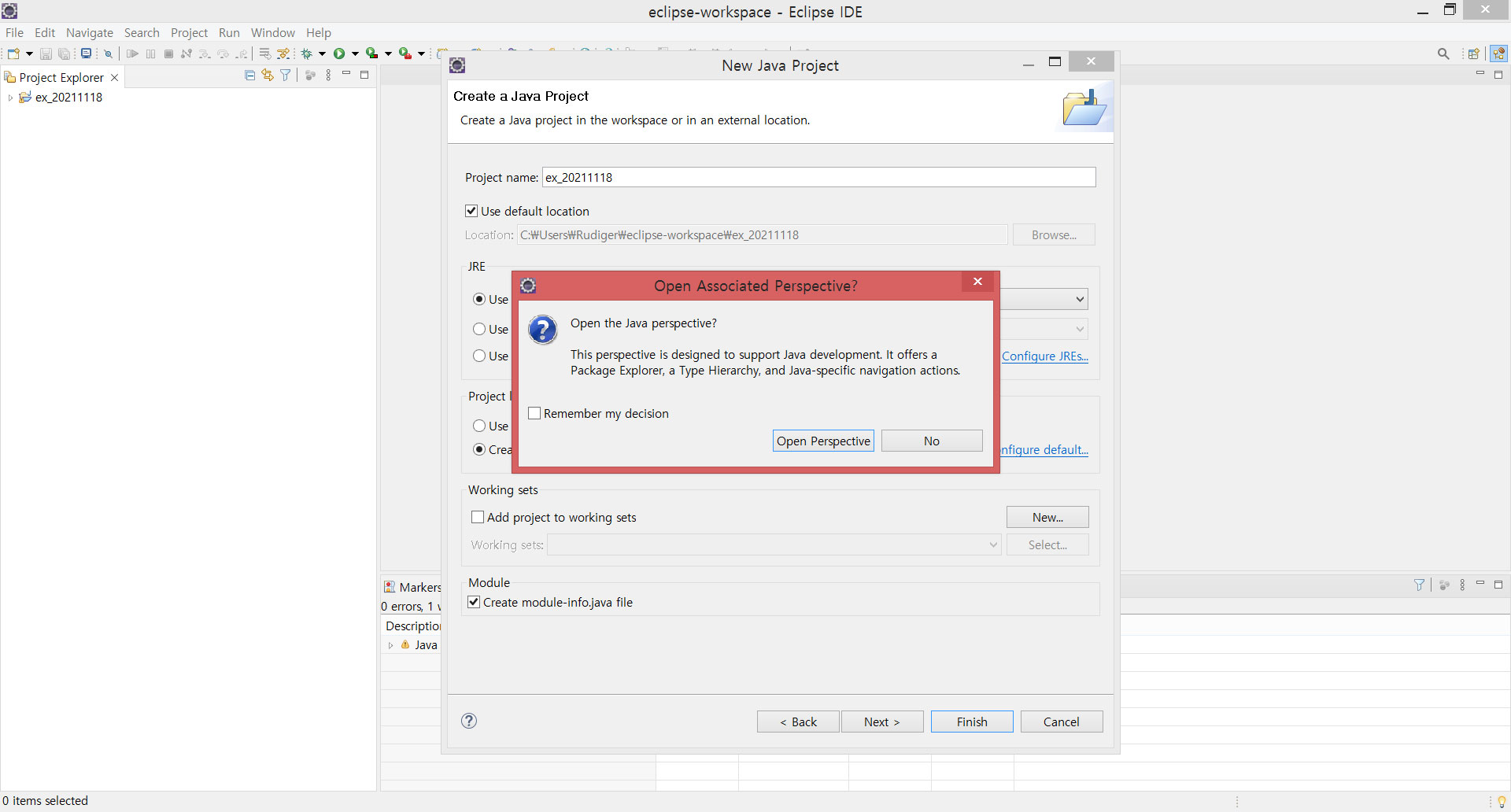Click the Terminate (stop) debug icon
Screen dimensions: 1511x812
[x=168, y=54]
